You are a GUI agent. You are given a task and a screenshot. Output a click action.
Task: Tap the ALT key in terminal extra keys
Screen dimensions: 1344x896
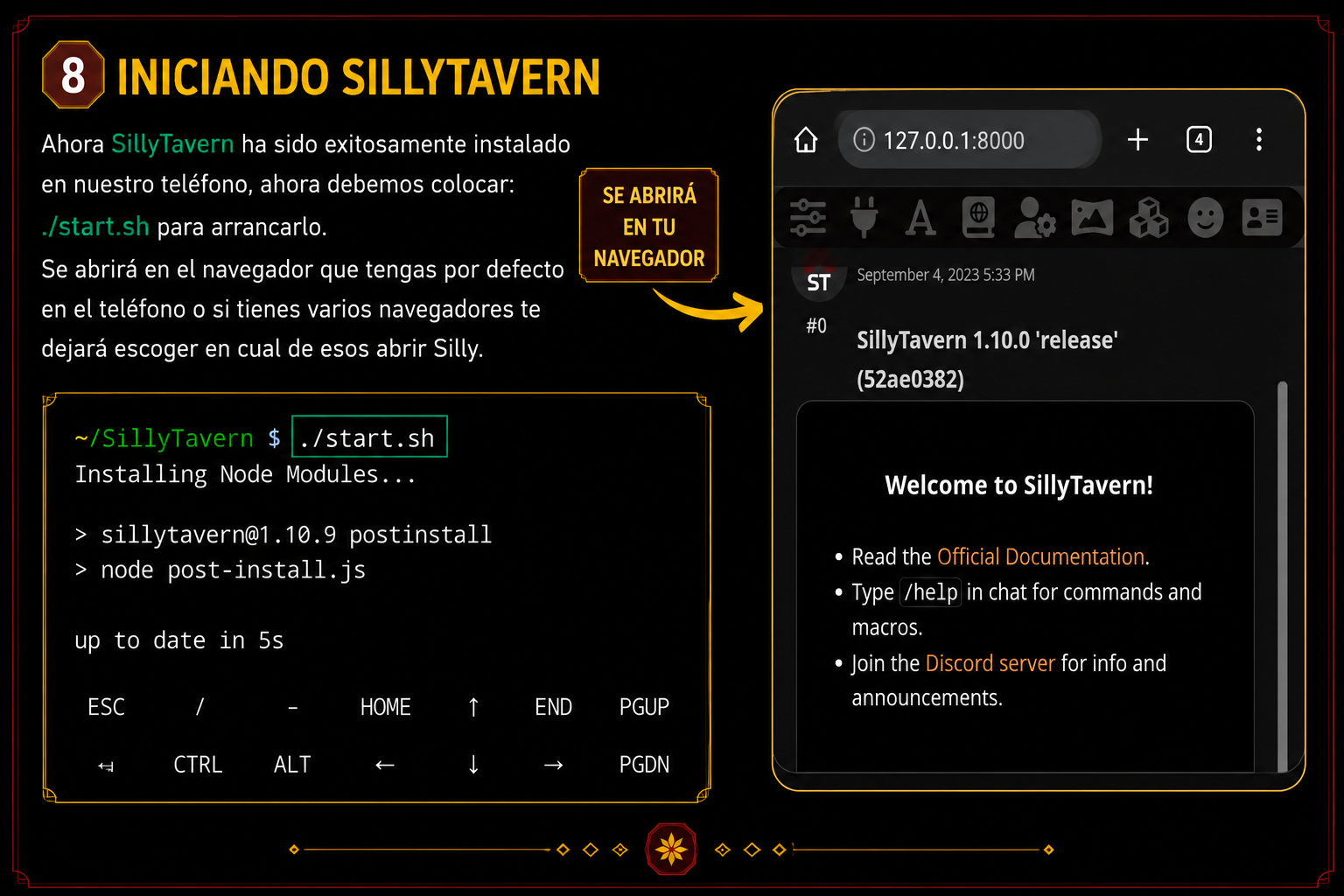pos(292,765)
